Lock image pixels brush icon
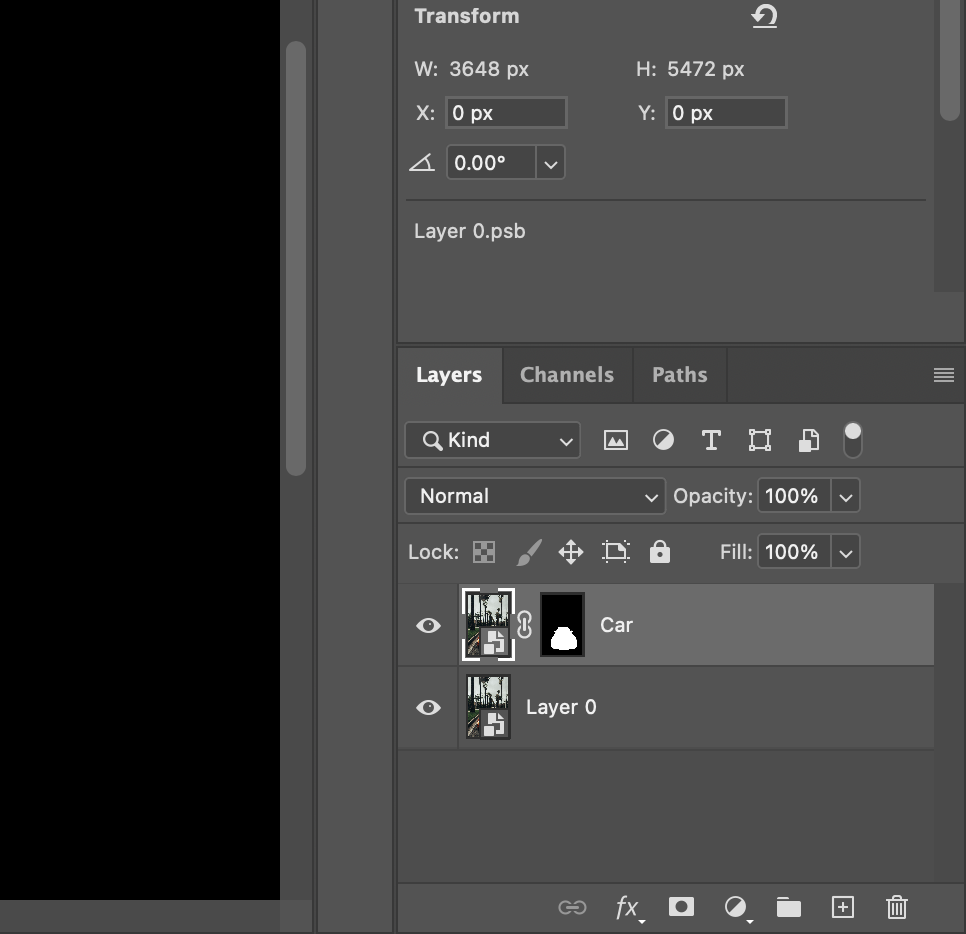 click(529, 552)
